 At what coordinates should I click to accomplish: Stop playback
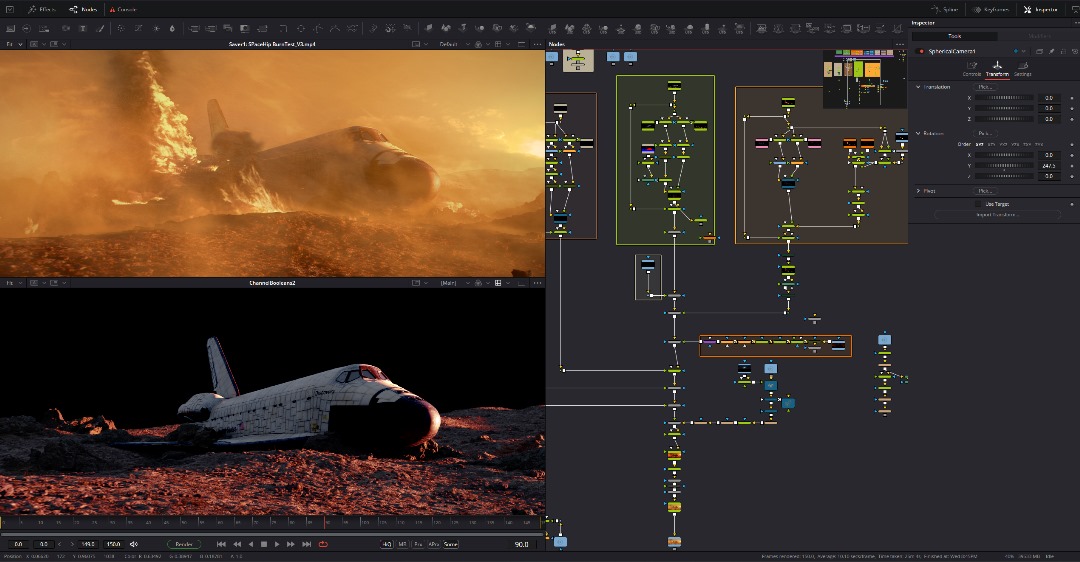(x=263, y=544)
